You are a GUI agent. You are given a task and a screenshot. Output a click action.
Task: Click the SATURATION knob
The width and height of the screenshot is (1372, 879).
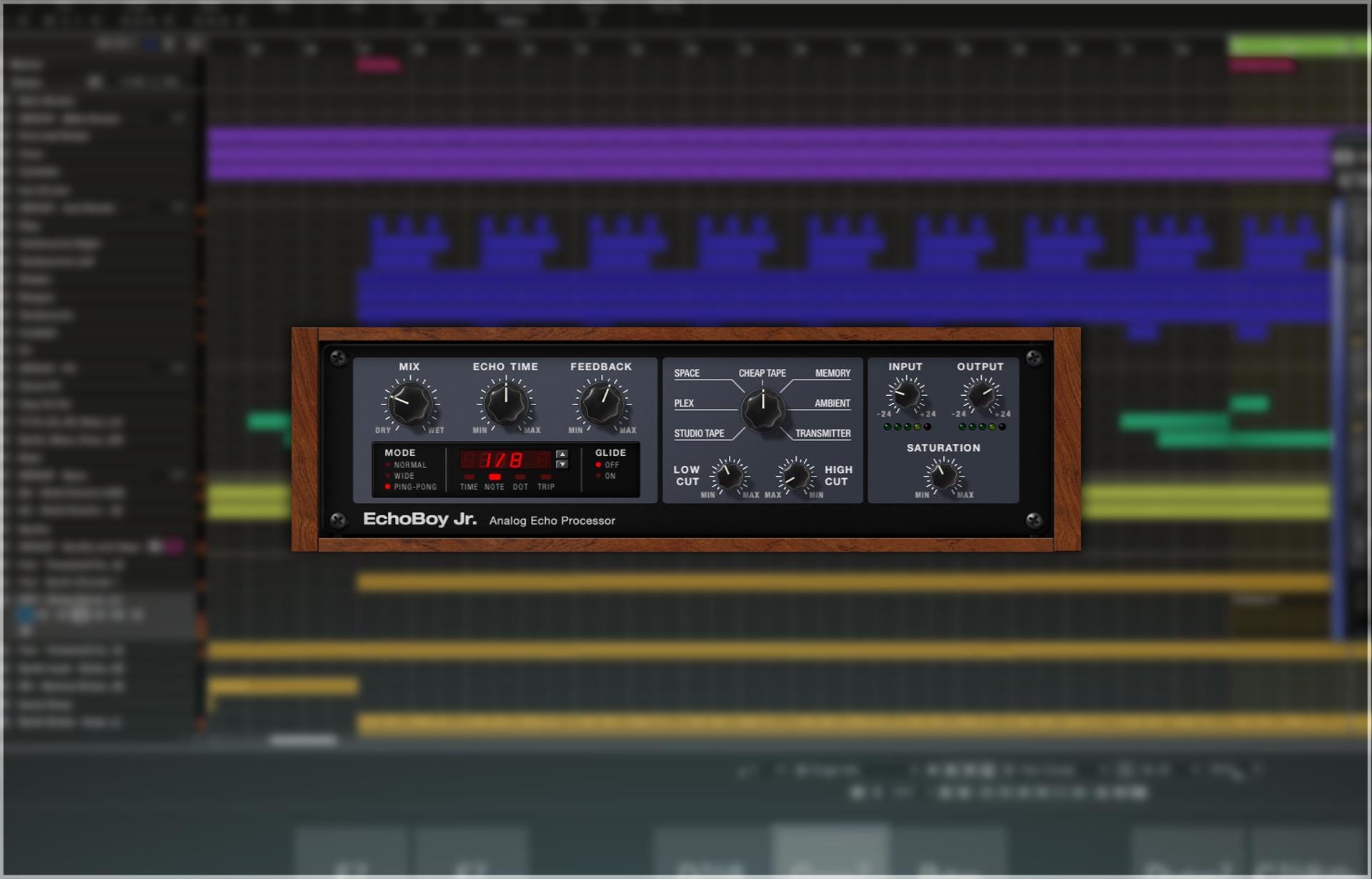point(943,476)
